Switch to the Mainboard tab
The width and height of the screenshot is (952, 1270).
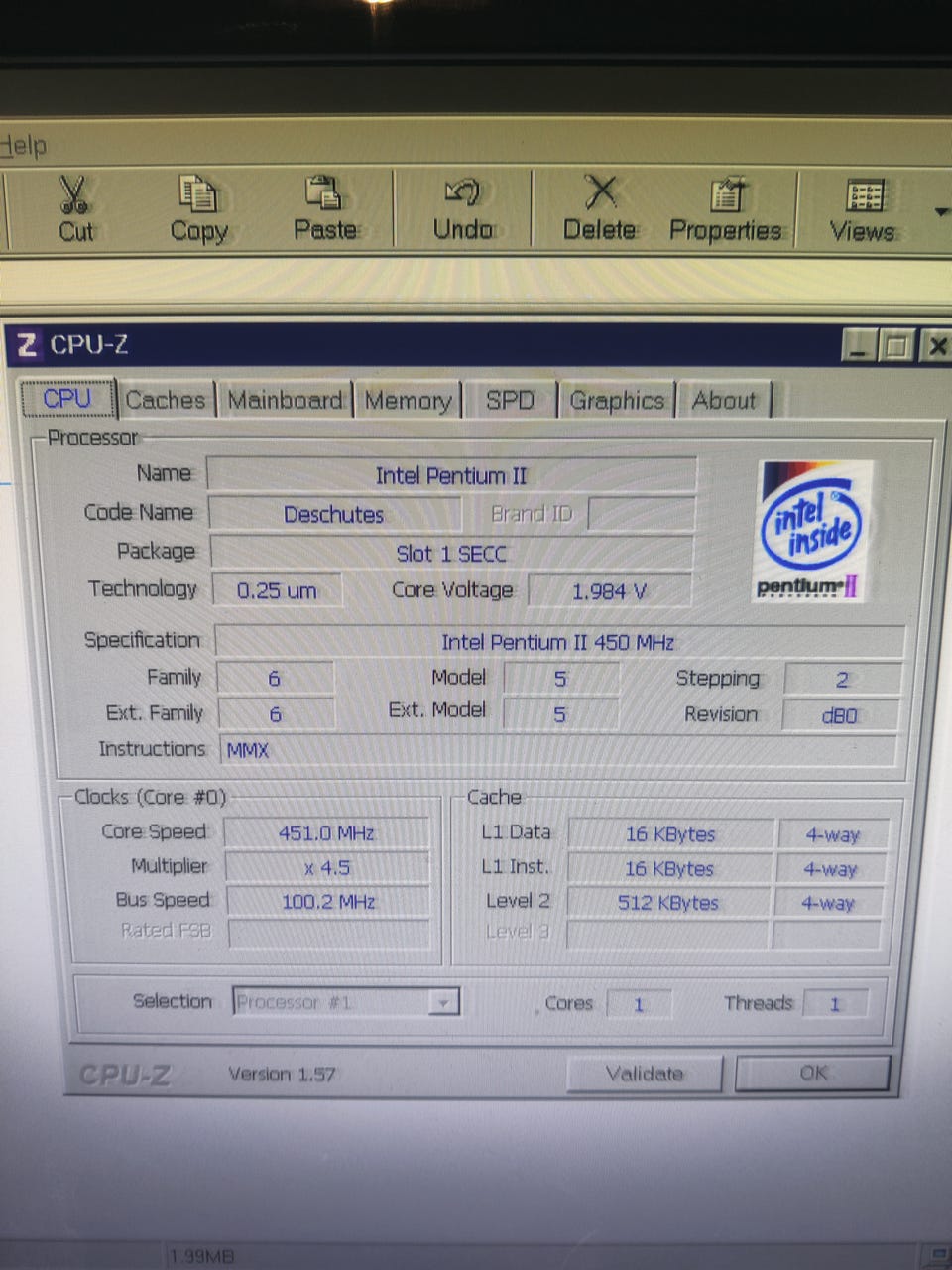click(285, 400)
